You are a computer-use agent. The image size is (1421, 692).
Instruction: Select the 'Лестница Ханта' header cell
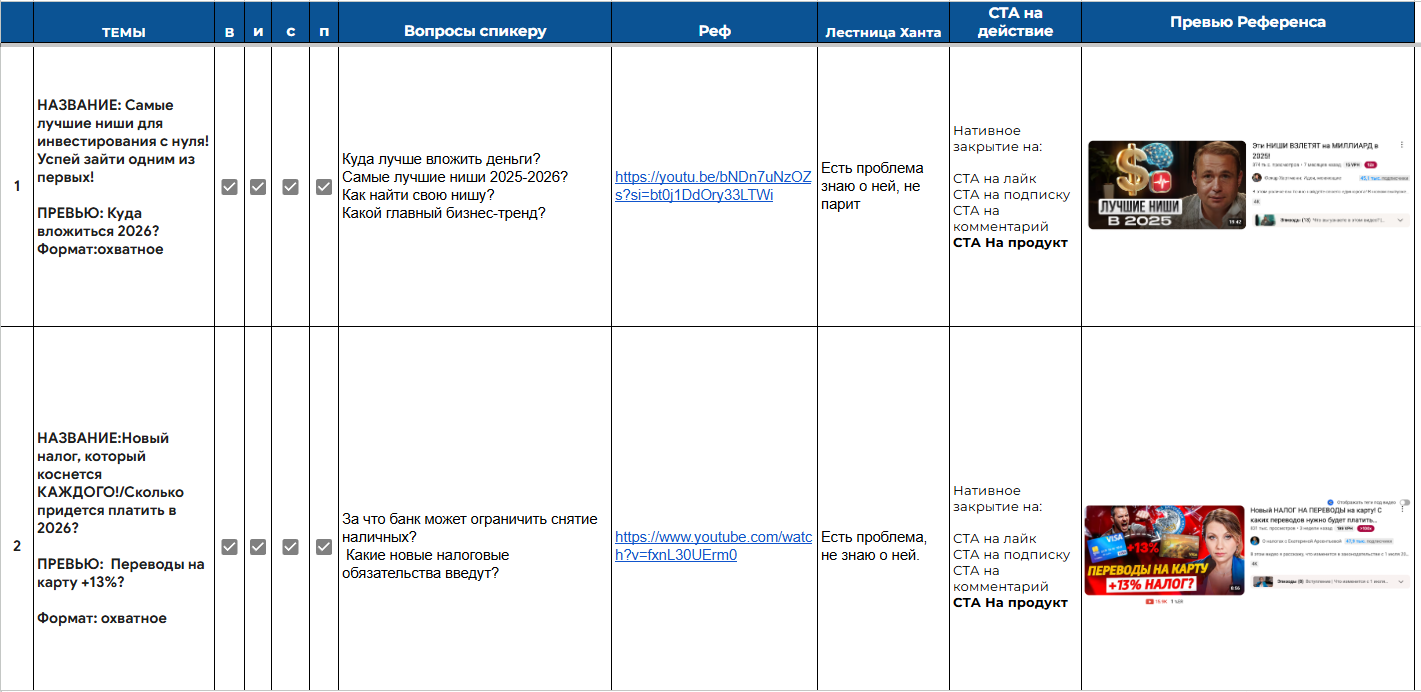point(883,31)
